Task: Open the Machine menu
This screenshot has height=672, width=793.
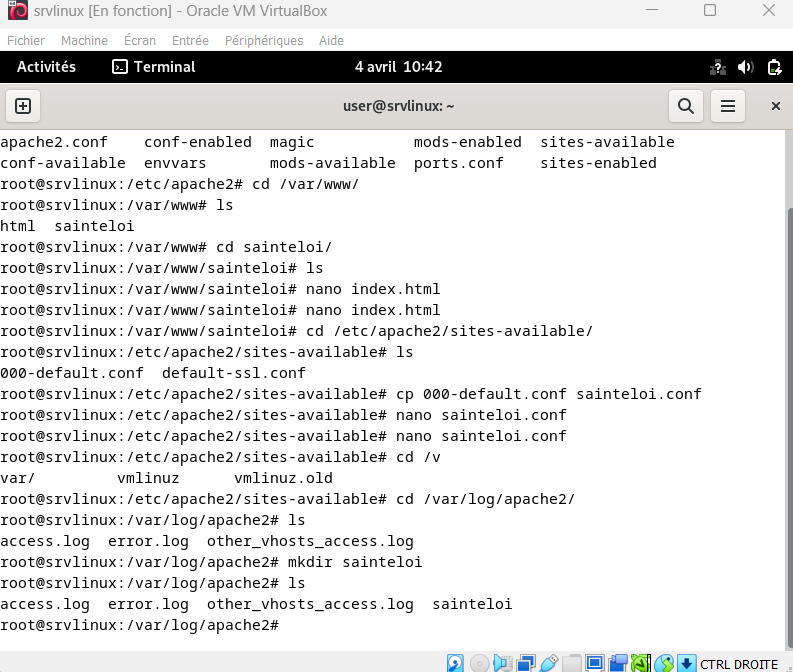Action: (84, 41)
